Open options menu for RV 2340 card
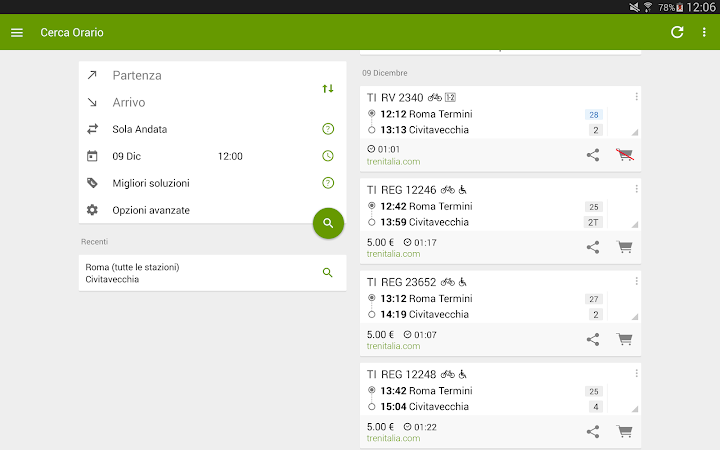The width and height of the screenshot is (720, 450). tap(636, 96)
